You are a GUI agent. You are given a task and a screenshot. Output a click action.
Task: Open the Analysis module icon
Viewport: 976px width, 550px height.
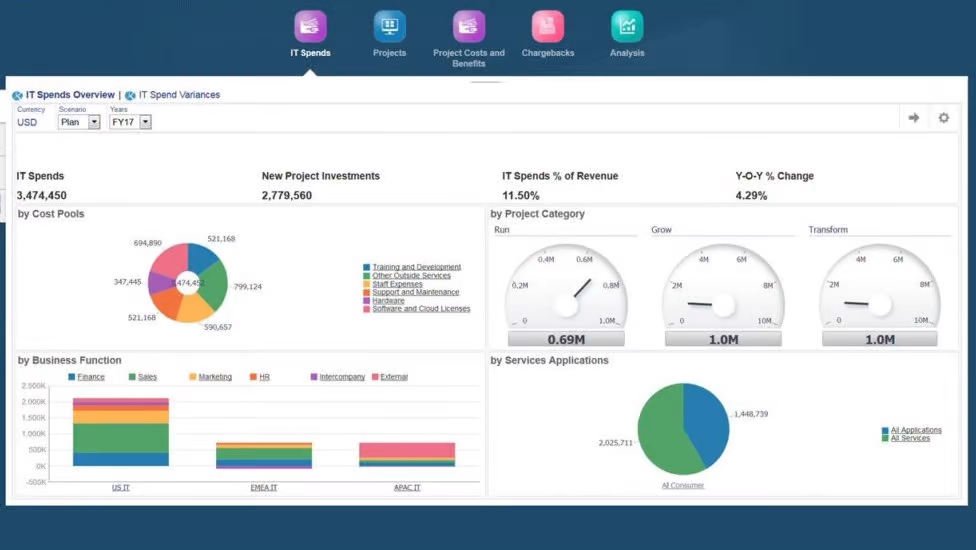click(627, 27)
